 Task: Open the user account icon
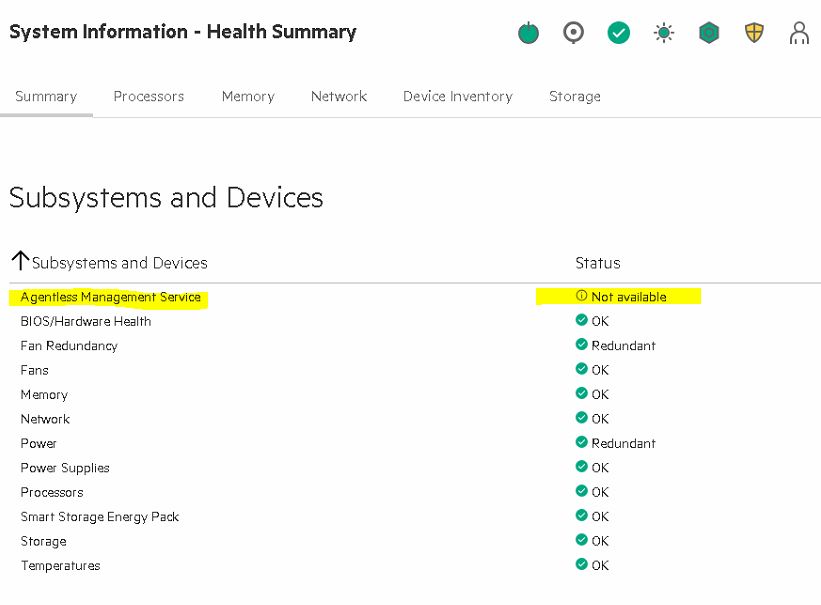coord(799,33)
